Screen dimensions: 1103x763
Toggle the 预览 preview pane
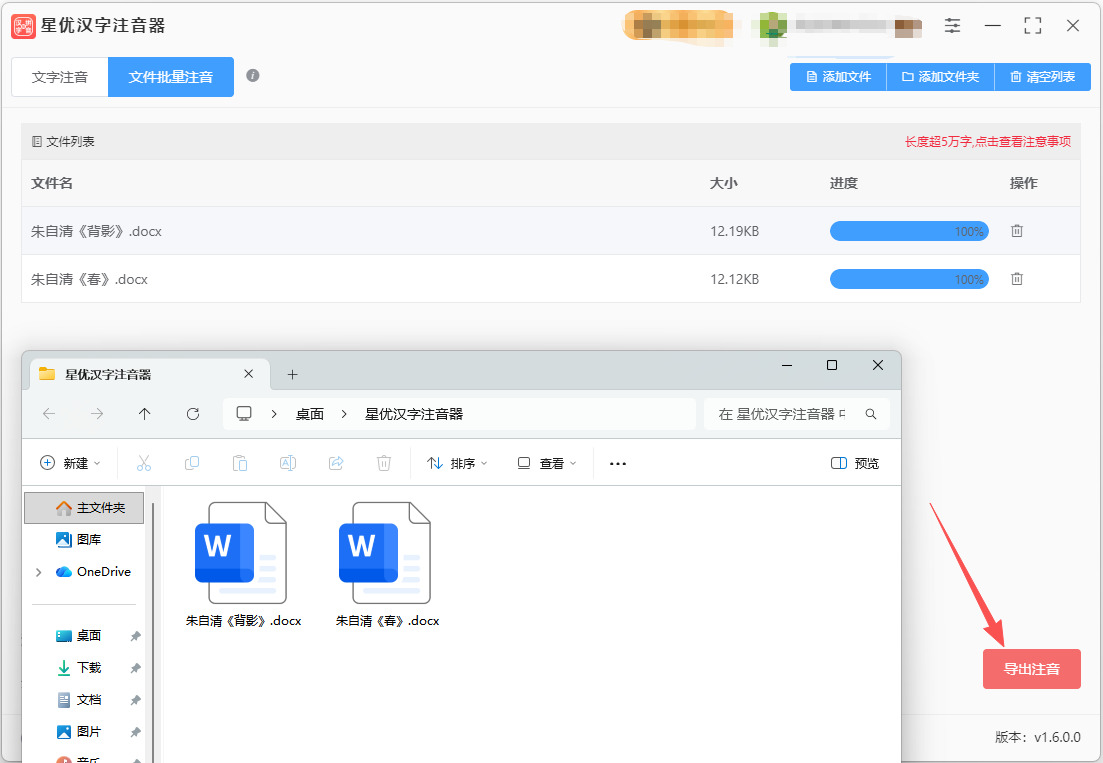pos(855,463)
